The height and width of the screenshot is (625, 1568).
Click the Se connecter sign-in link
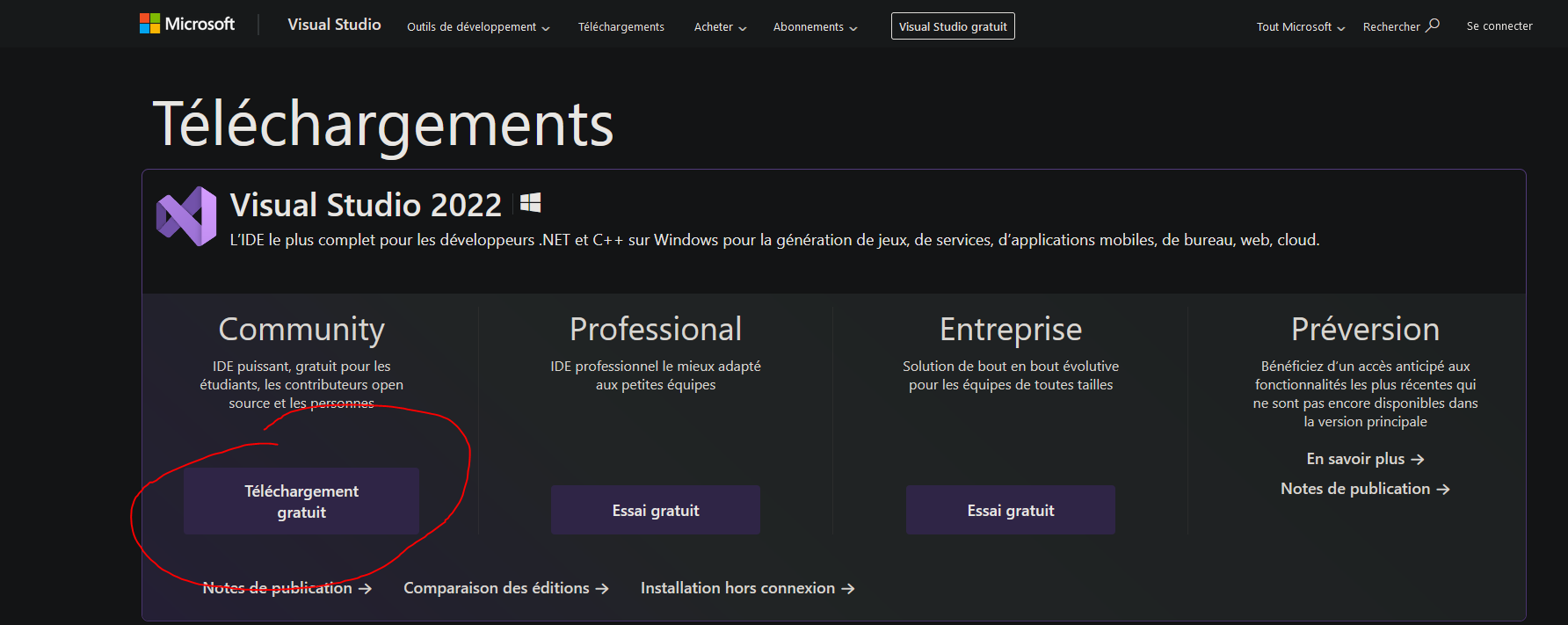coord(1499,26)
